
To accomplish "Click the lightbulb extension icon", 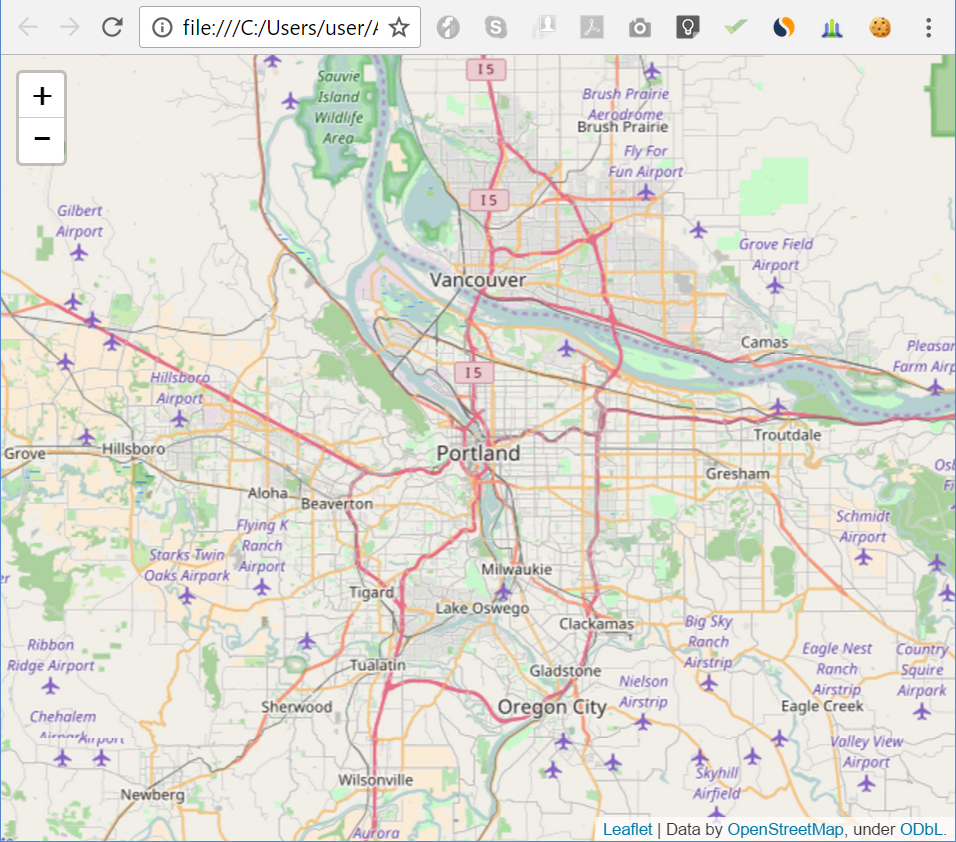I will [x=687, y=27].
